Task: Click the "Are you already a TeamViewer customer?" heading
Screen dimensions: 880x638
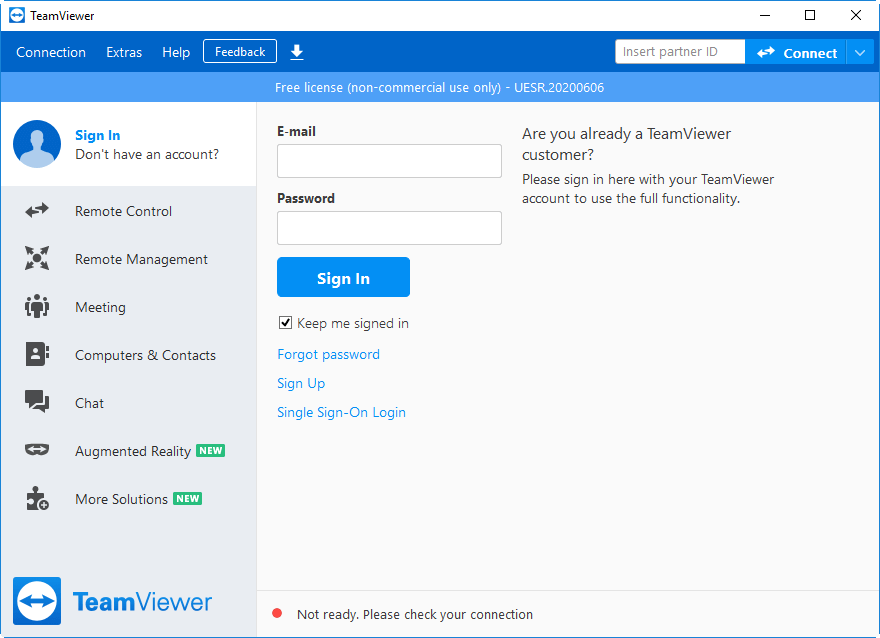Action: (x=626, y=144)
